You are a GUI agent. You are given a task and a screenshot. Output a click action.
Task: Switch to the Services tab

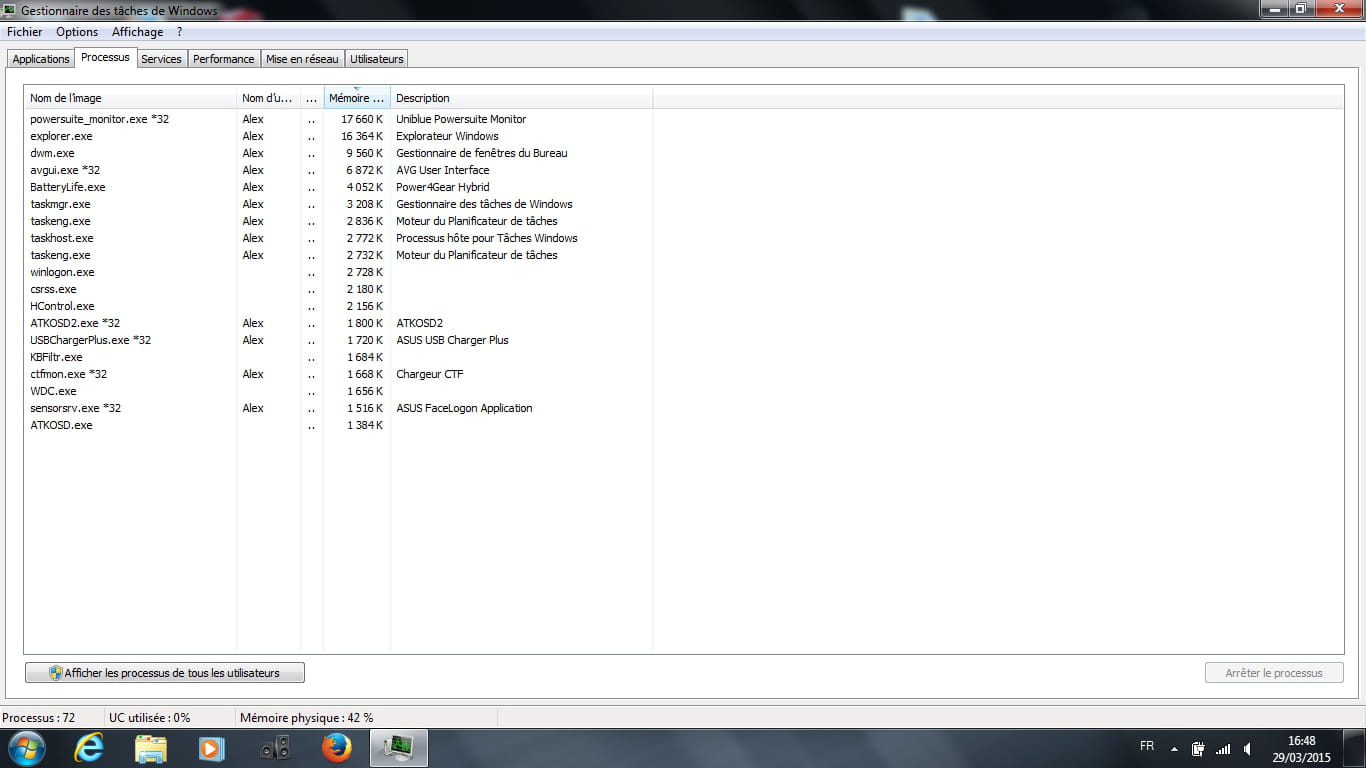161,59
